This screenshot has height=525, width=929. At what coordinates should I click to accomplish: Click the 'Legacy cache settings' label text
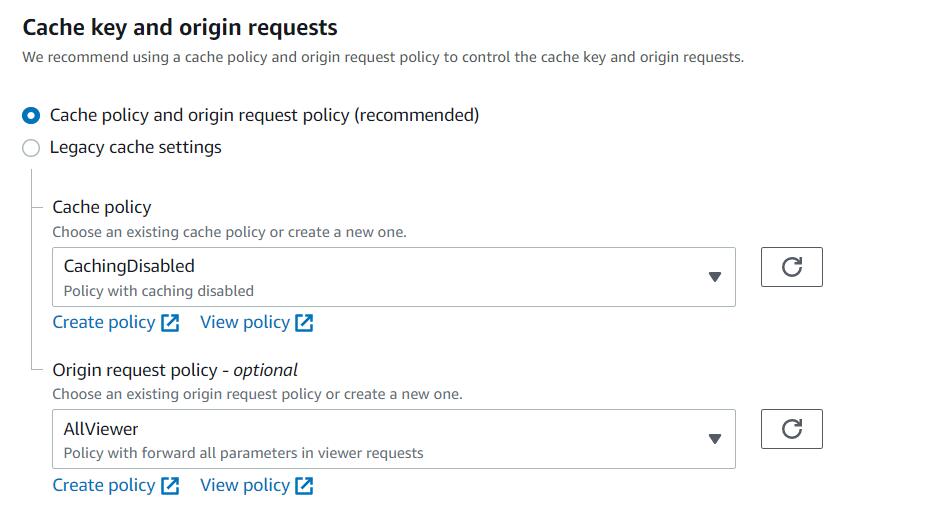[x=135, y=148]
